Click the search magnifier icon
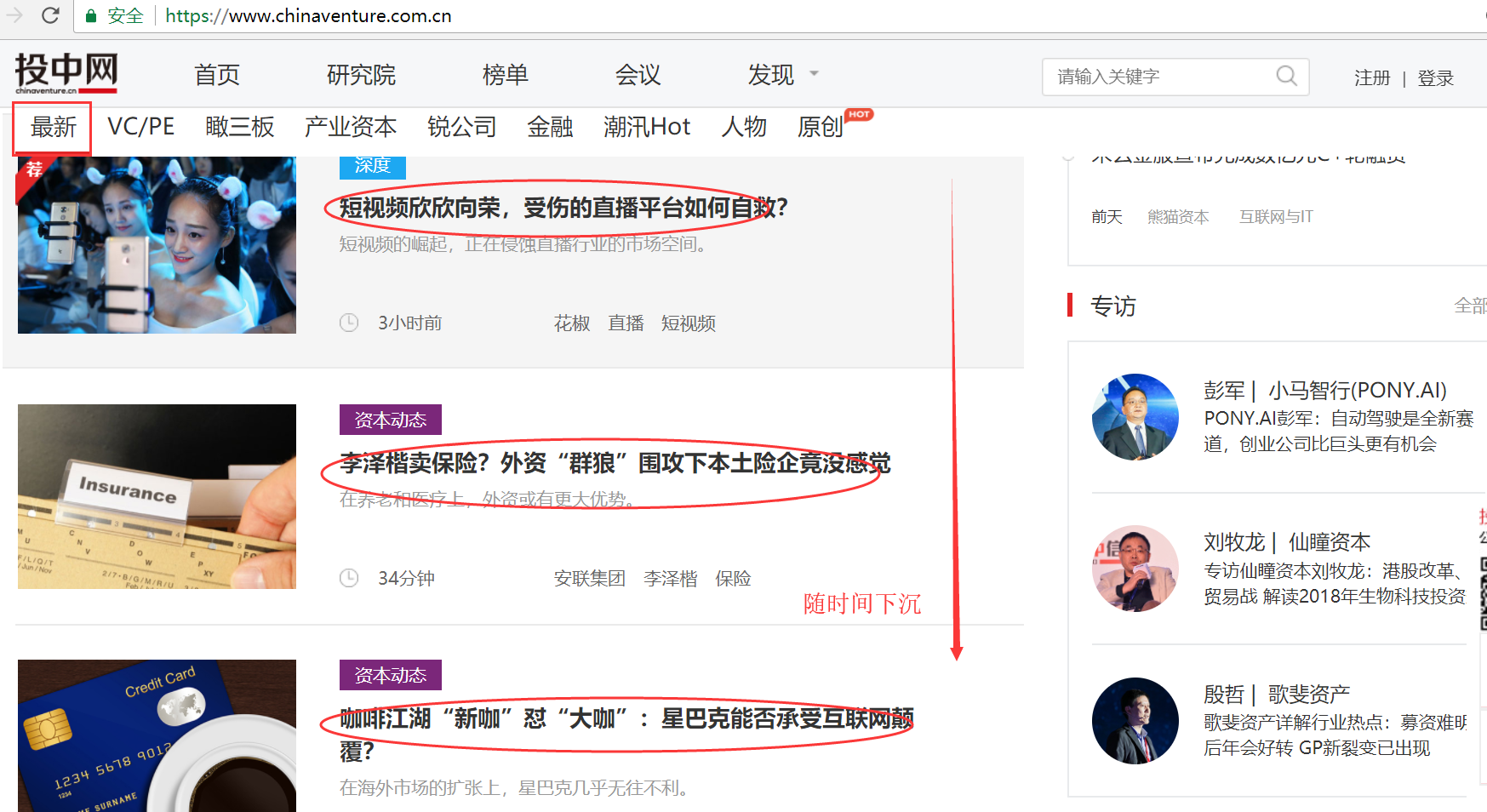 tap(1287, 76)
